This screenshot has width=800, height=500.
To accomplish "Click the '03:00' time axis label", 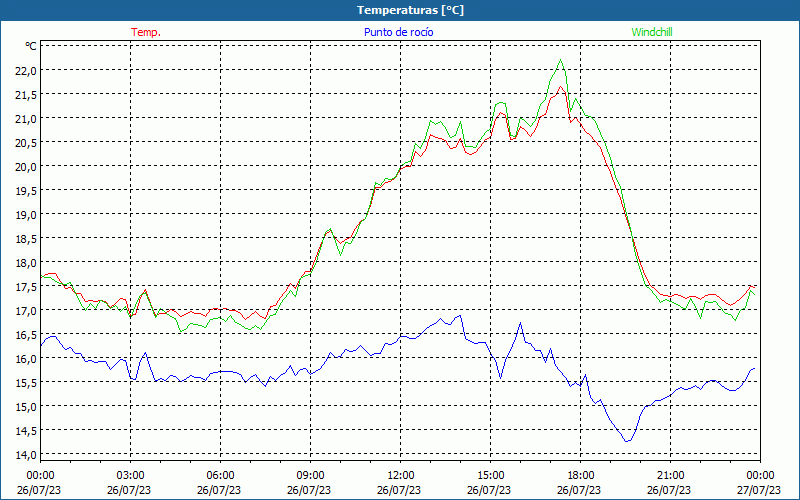I will [131, 476].
